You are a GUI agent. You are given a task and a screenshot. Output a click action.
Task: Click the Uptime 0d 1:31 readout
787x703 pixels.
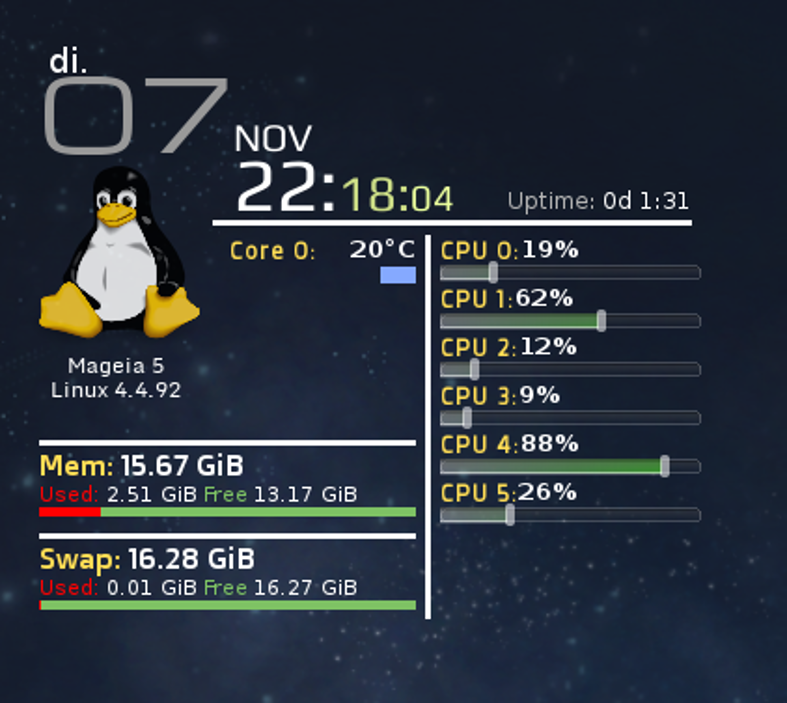[x=598, y=201]
